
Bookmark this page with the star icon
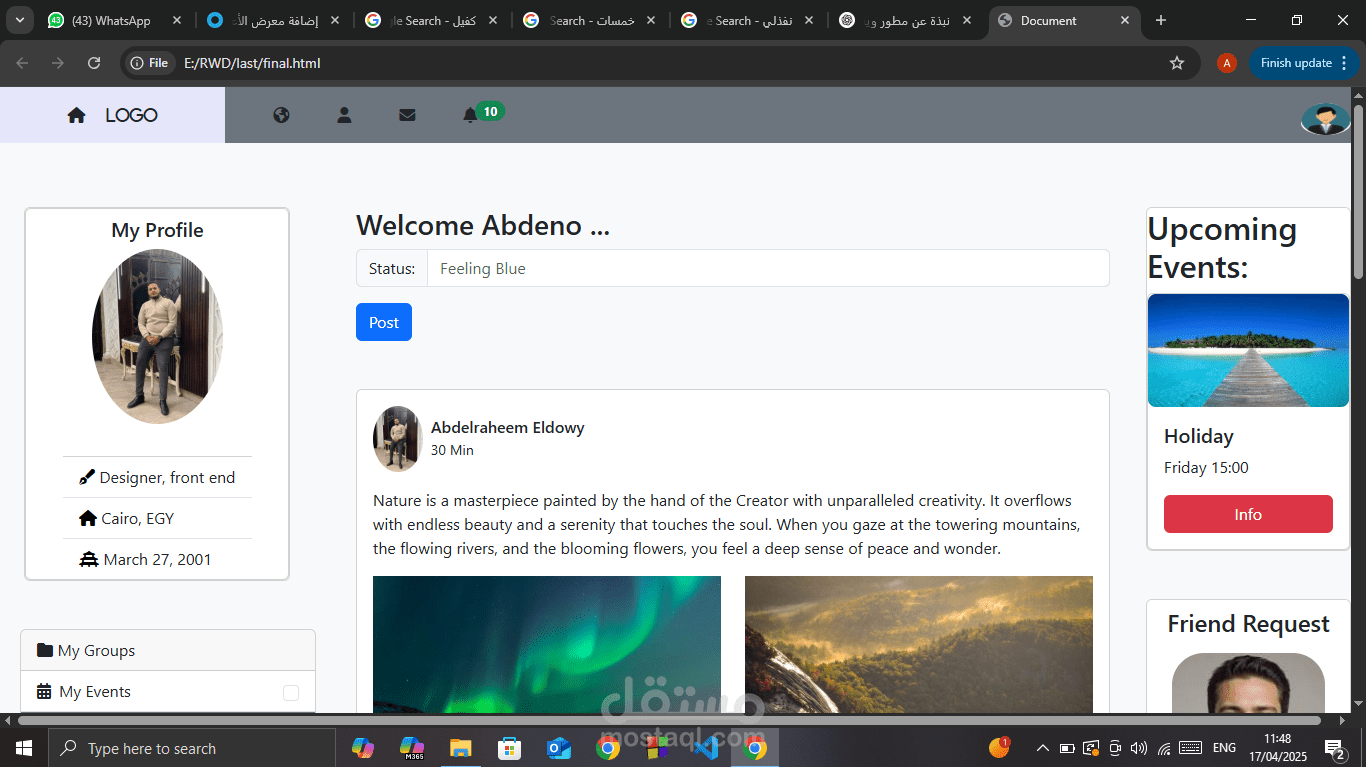click(x=1177, y=63)
